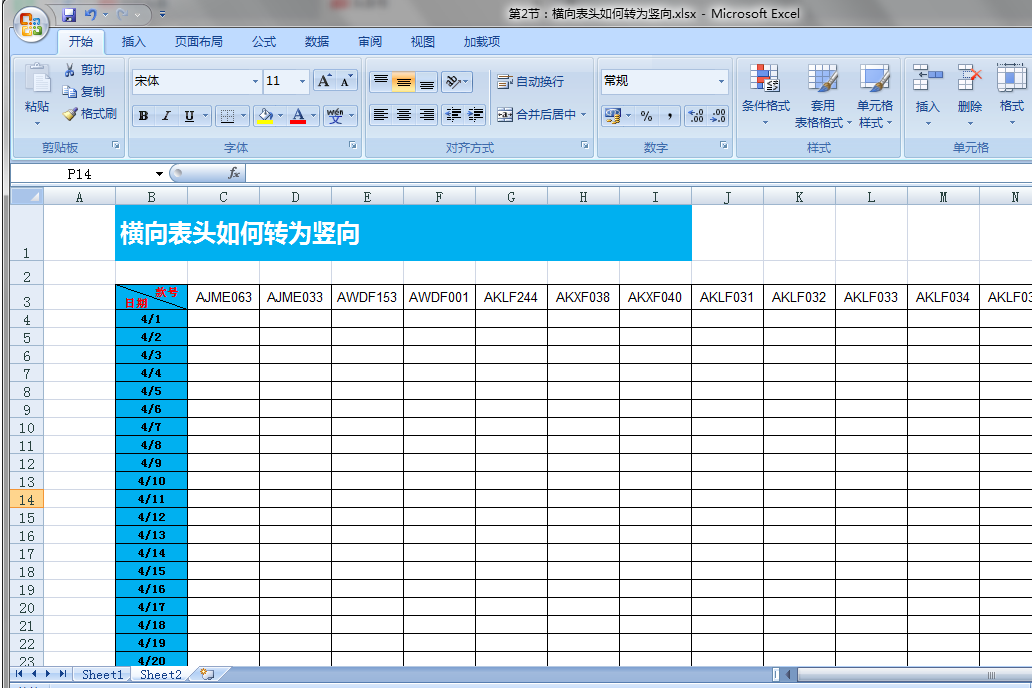Open the 常规 number format dropdown

721,81
